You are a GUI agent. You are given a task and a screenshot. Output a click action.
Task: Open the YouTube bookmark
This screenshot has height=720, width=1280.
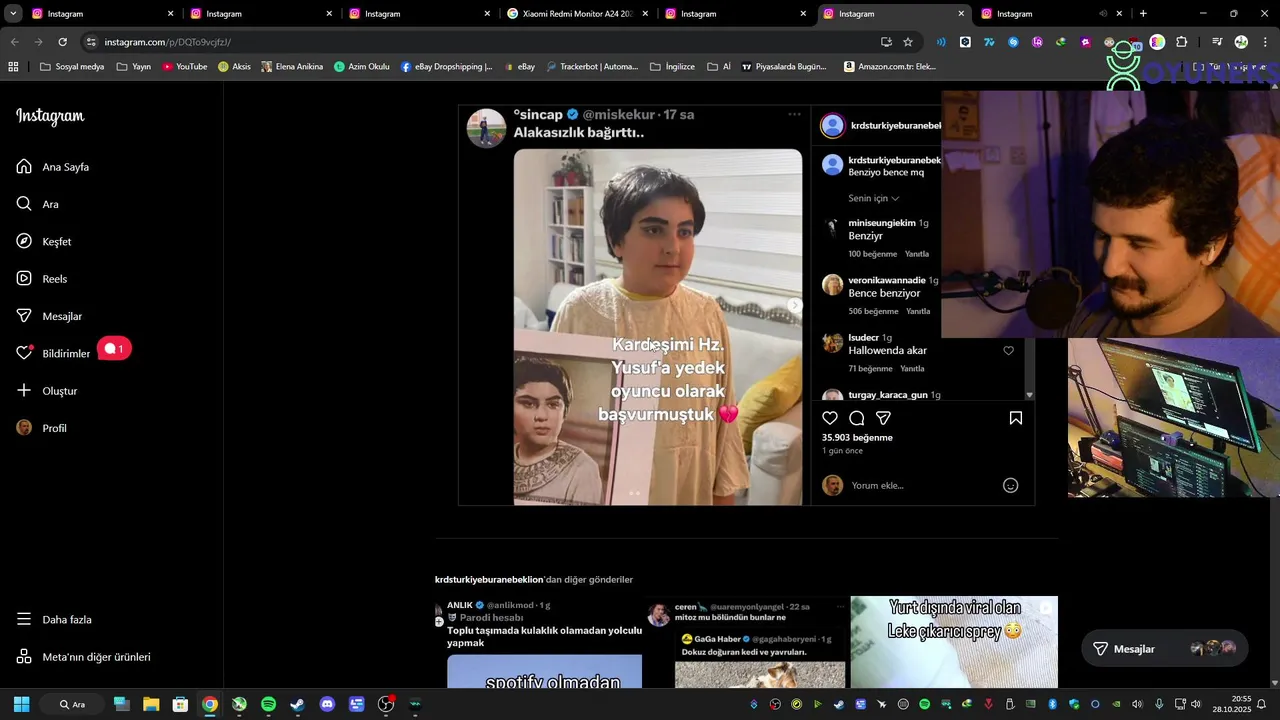tap(185, 67)
